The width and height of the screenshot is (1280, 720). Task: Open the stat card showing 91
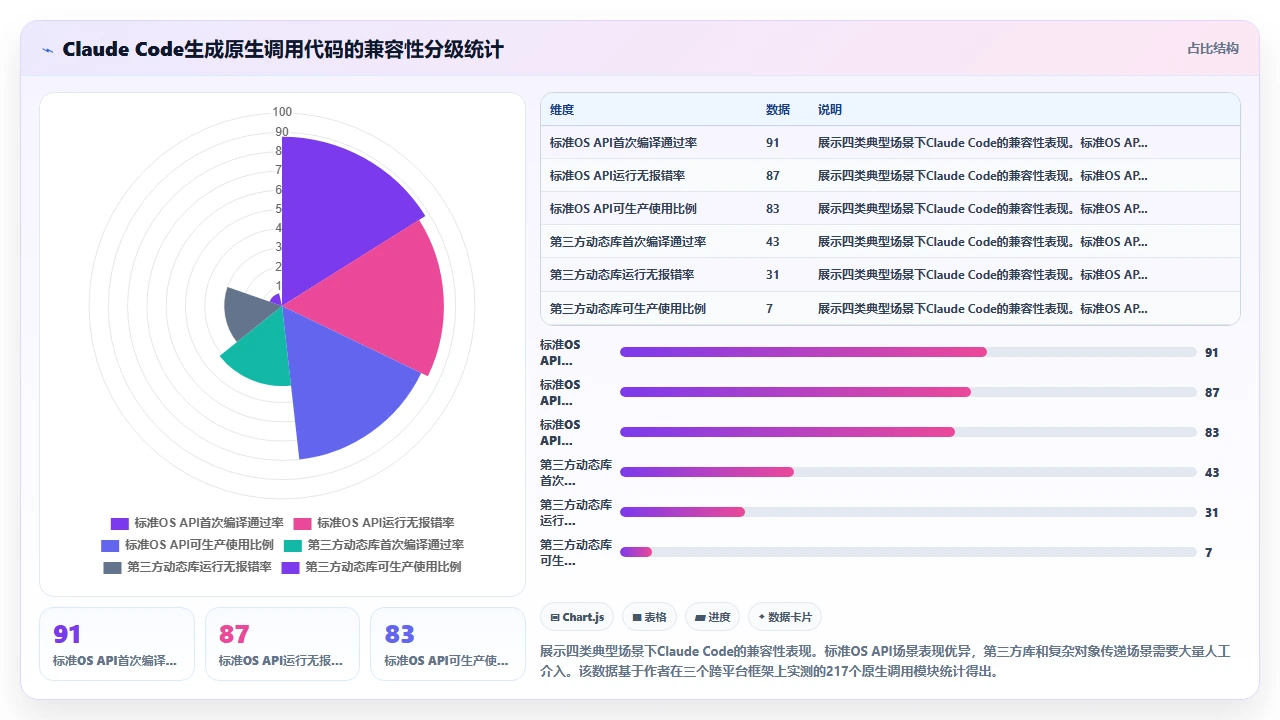(117, 644)
